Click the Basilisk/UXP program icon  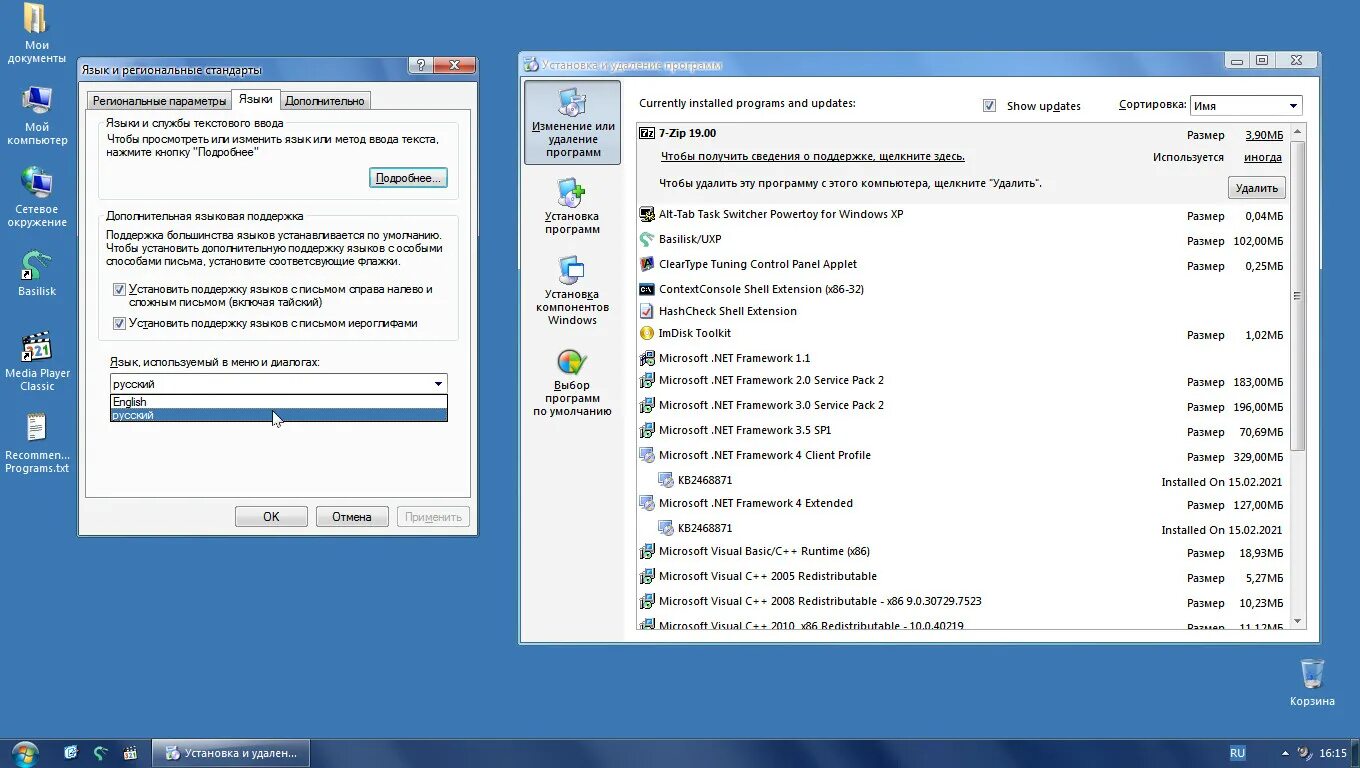[647, 240]
